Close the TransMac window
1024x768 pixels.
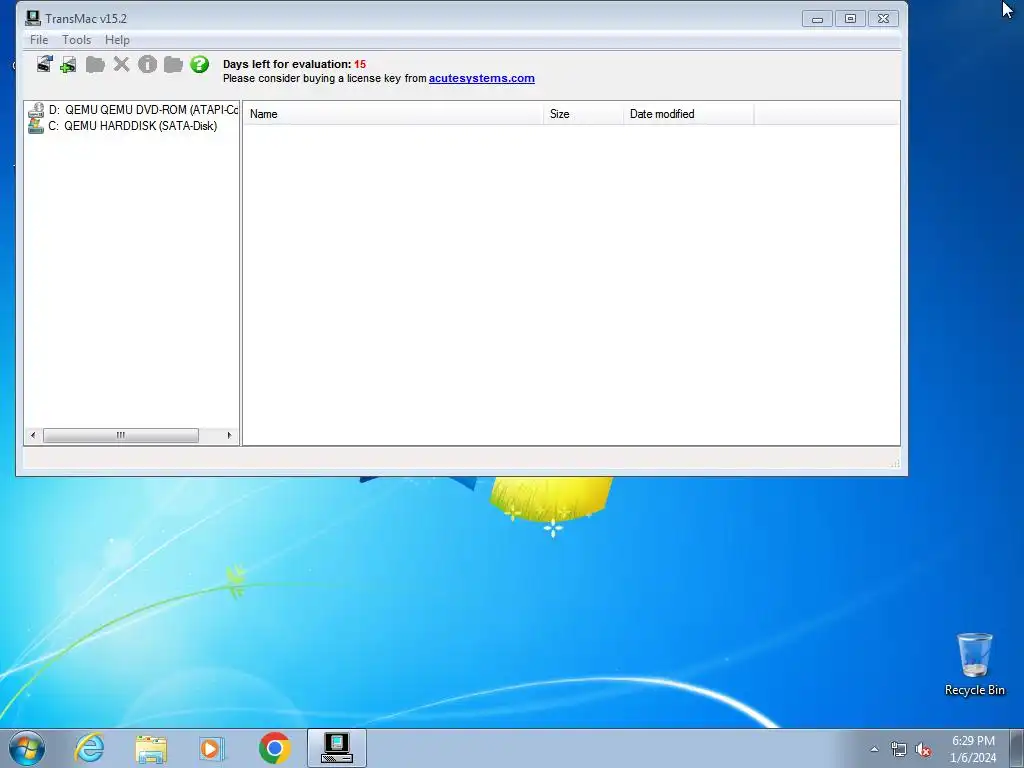pyautogui.click(x=884, y=19)
